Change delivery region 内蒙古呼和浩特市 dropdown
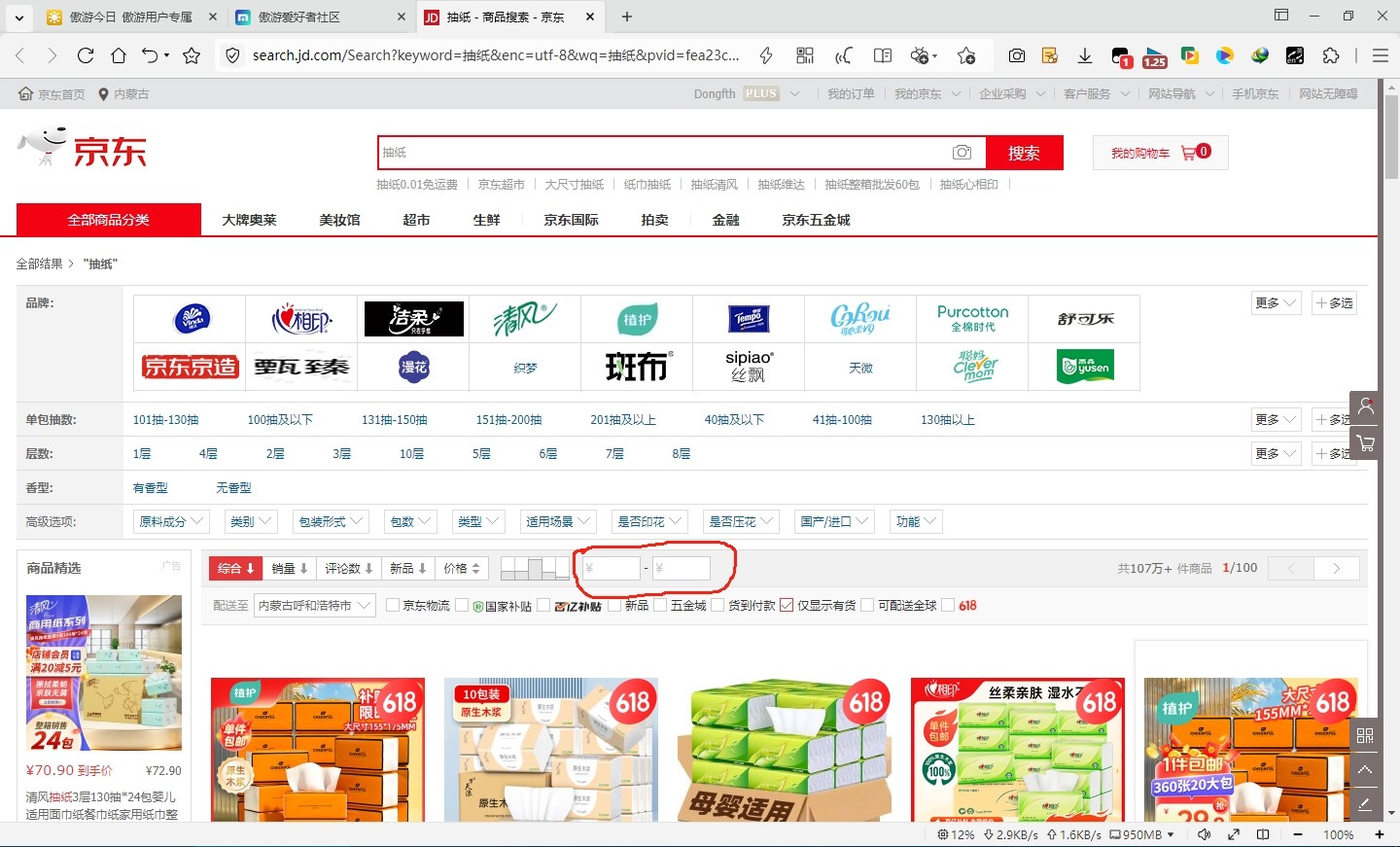Viewport: 1400px width, 847px height. tap(314, 606)
